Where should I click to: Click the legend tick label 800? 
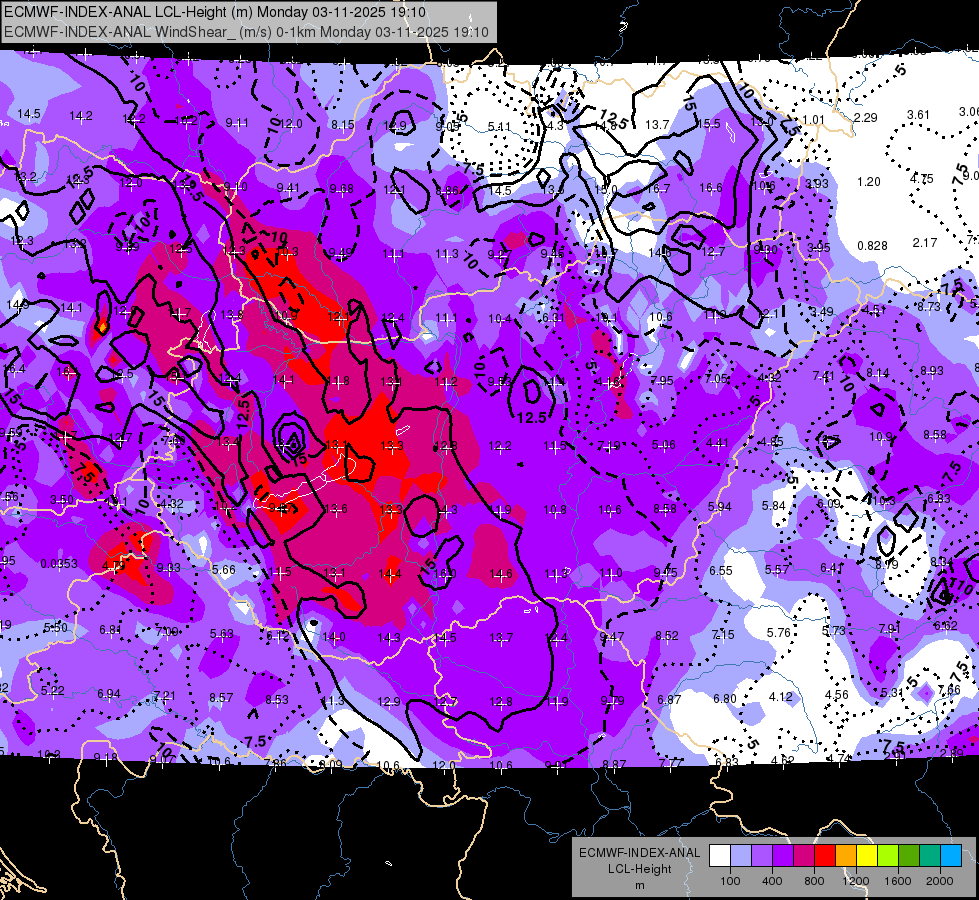click(x=814, y=881)
